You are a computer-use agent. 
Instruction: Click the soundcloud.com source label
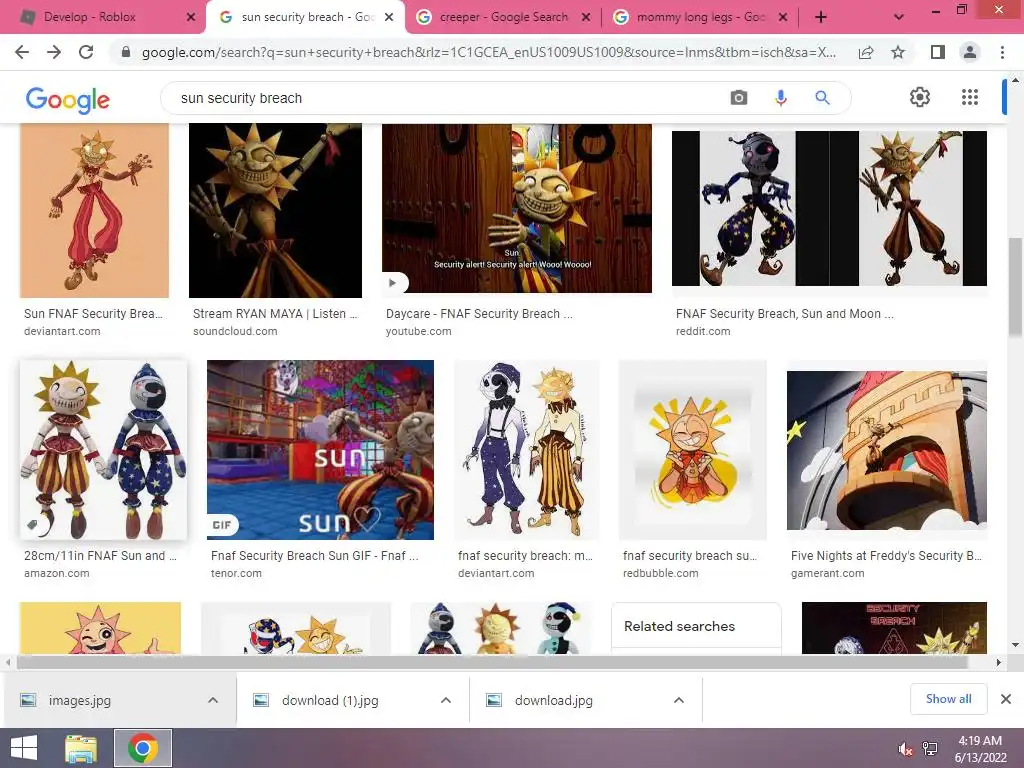click(x=235, y=331)
